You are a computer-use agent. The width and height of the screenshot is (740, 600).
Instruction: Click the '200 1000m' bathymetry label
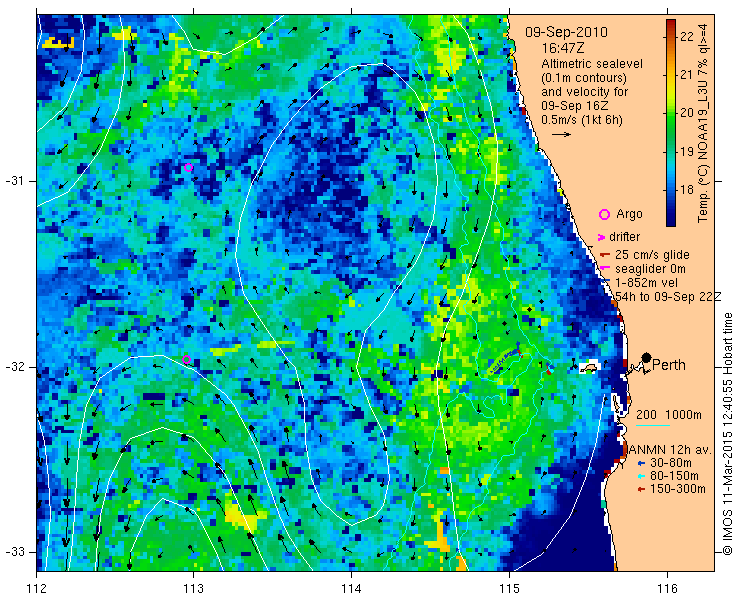pyautogui.click(x=669, y=415)
